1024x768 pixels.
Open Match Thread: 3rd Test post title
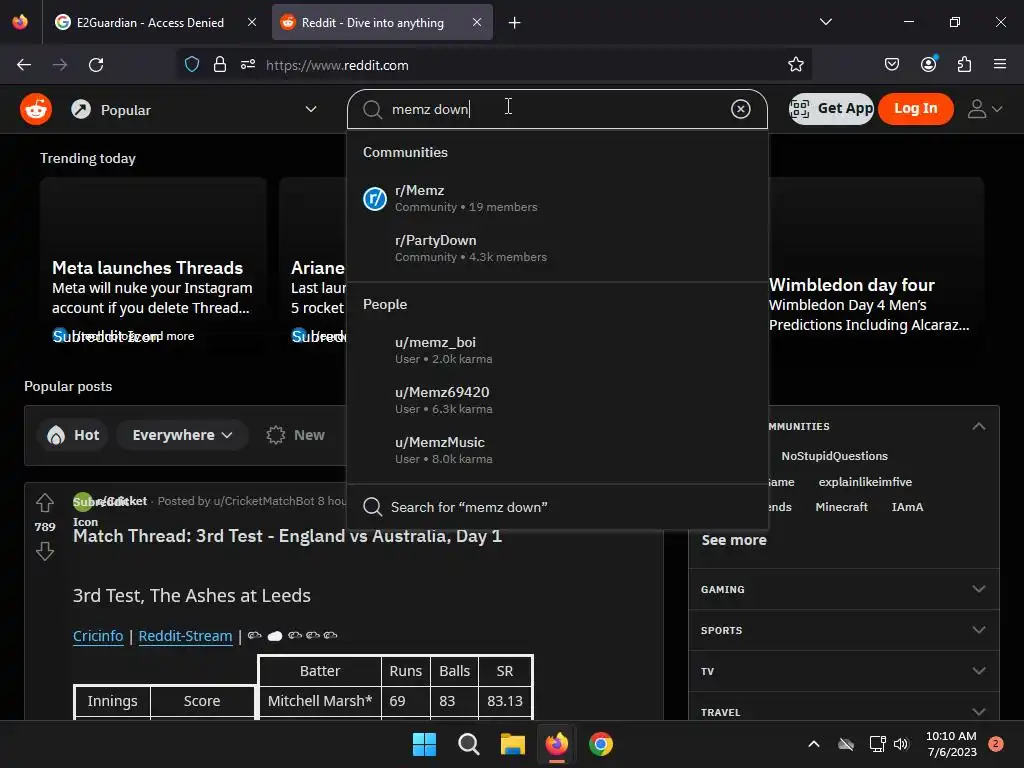click(x=287, y=537)
